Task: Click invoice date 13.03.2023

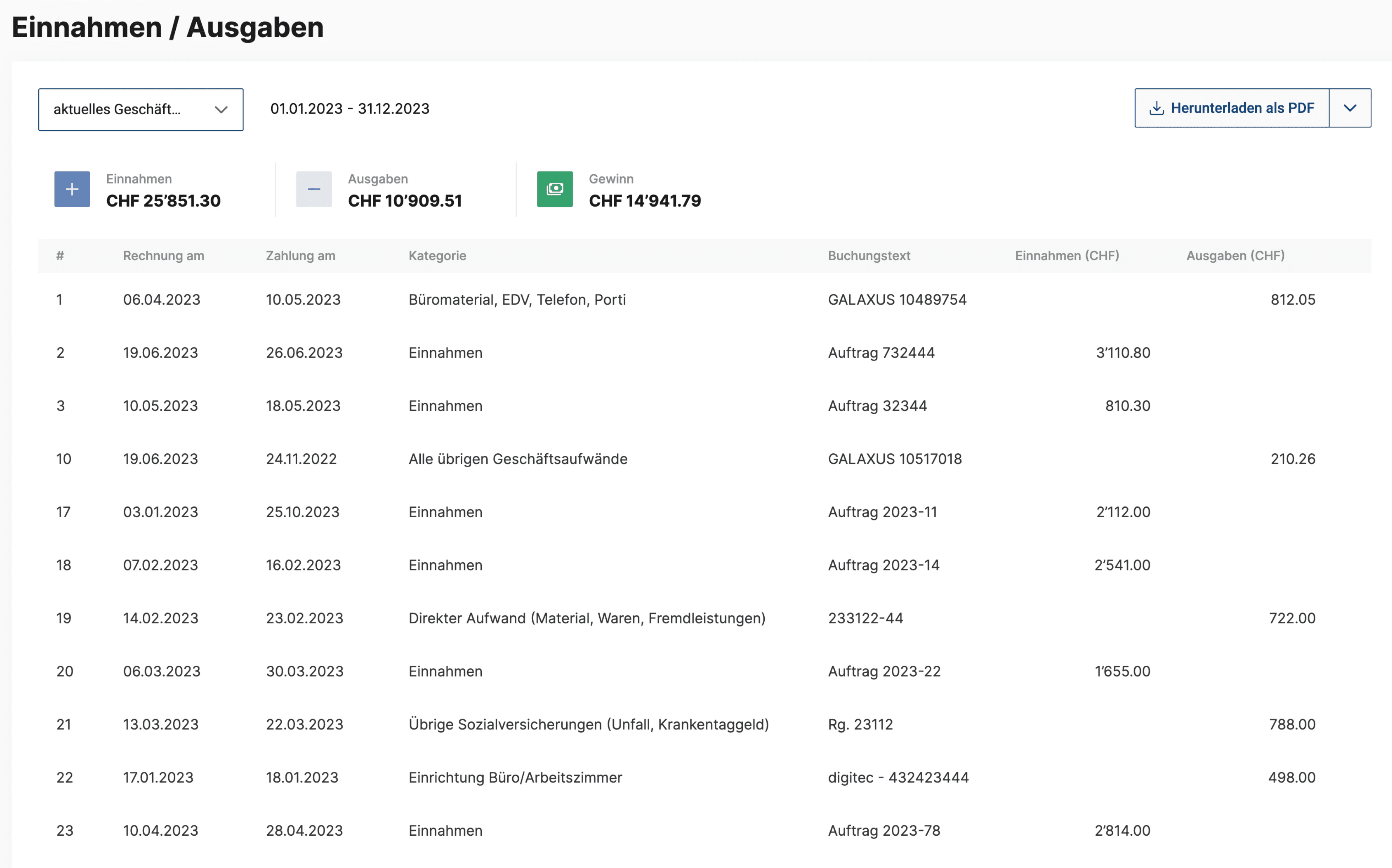Action: coord(160,725)
